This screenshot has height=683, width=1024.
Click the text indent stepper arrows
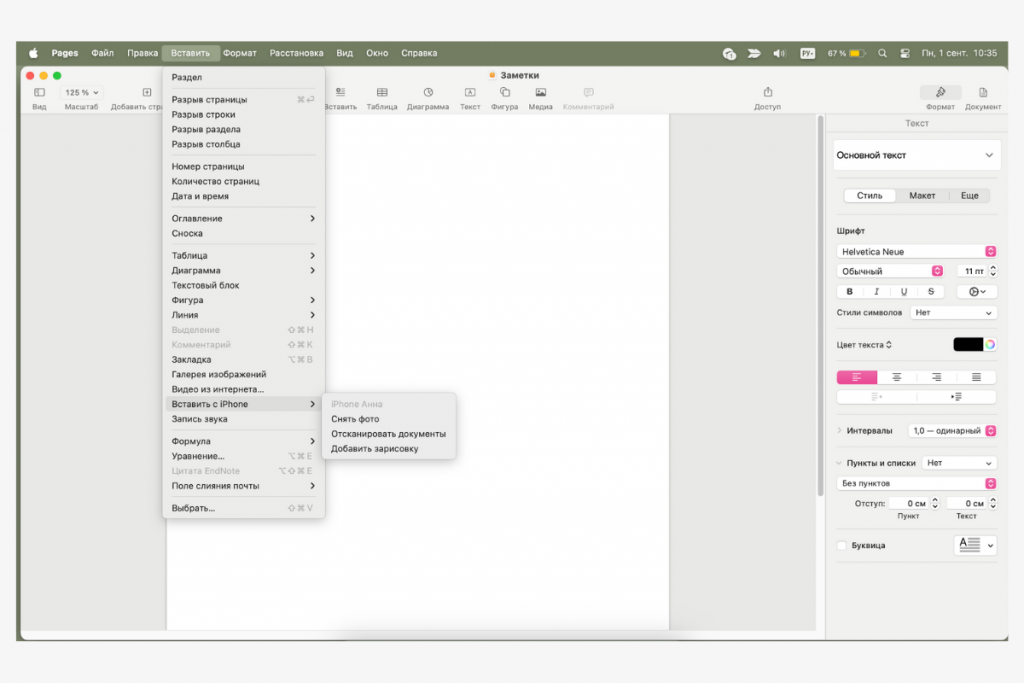coord(993,503)
